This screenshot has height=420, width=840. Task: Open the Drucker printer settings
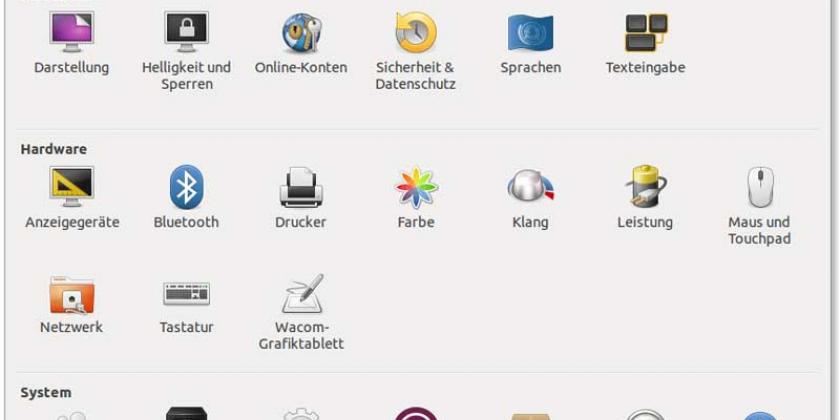301,188
